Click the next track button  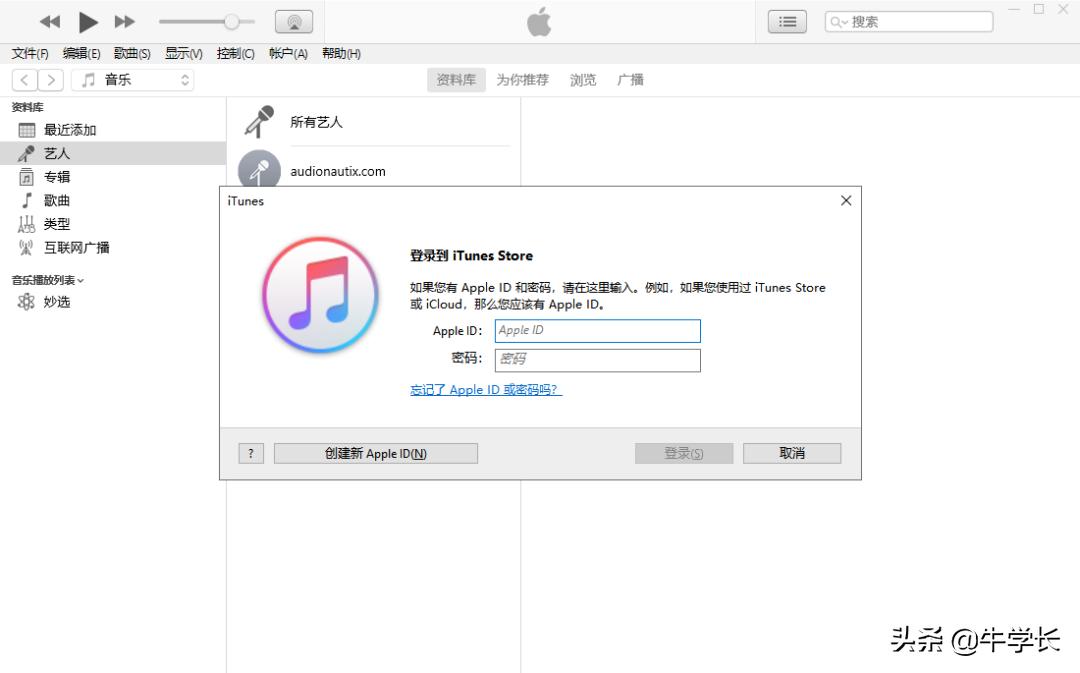point(124,20)
